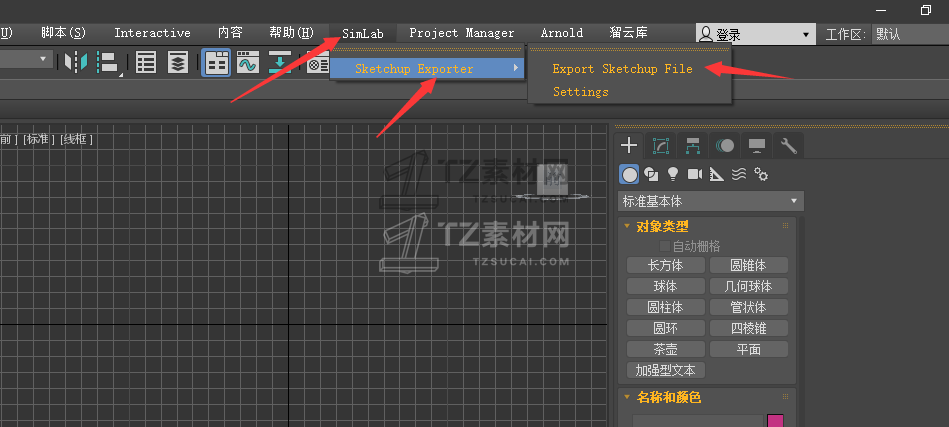Click the 几何球体 button
This screenshot has height=427, width=949.
tap(749, 286)
